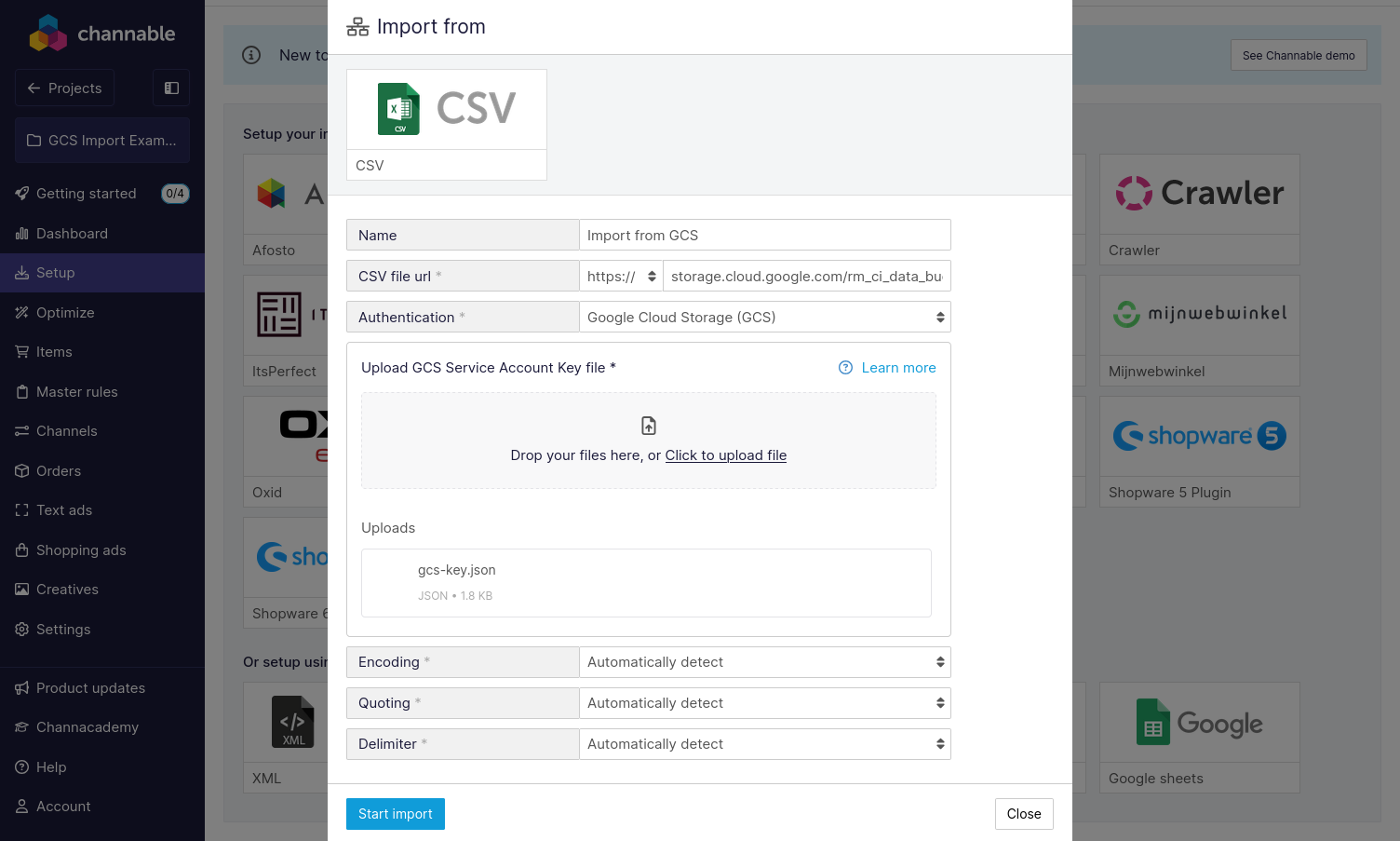
Task: Click the 'Click to upload file' link
Action: pyautogui.click(x=725, y=455)
